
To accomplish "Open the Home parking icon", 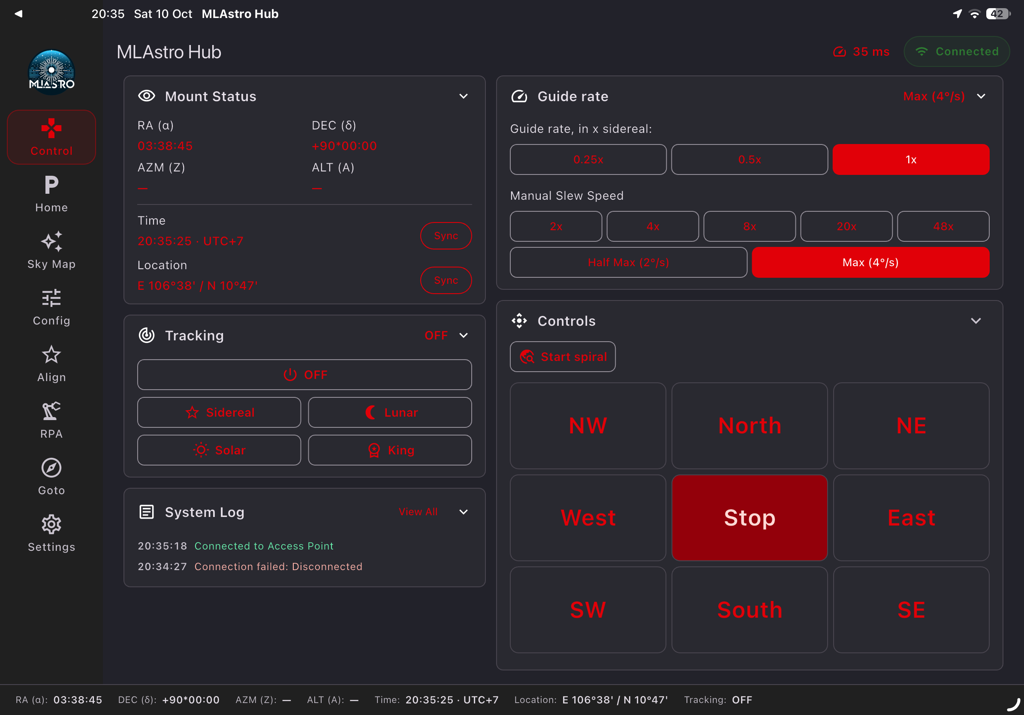I will [52, 185].
